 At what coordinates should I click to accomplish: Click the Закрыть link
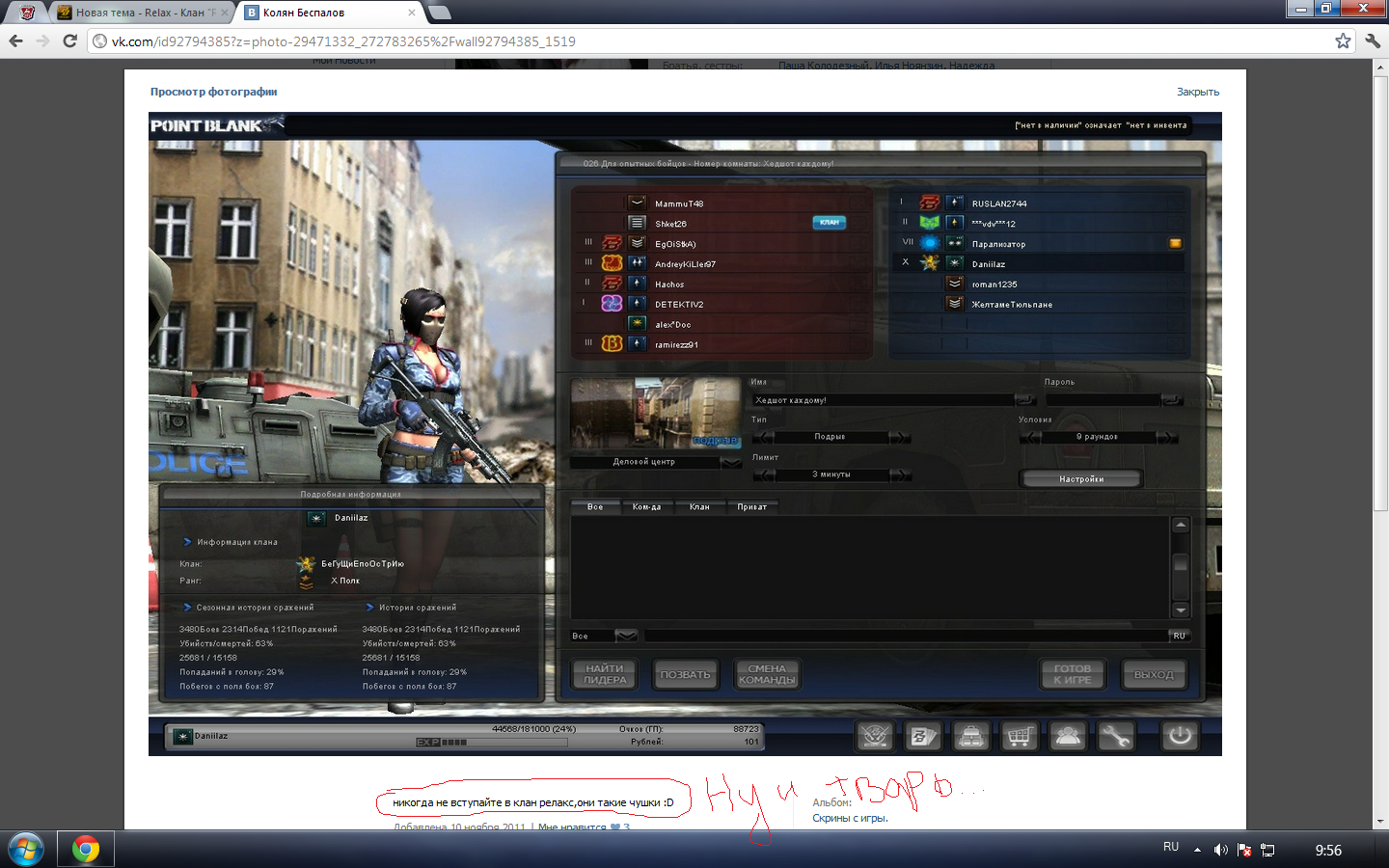coord(1198,92)
